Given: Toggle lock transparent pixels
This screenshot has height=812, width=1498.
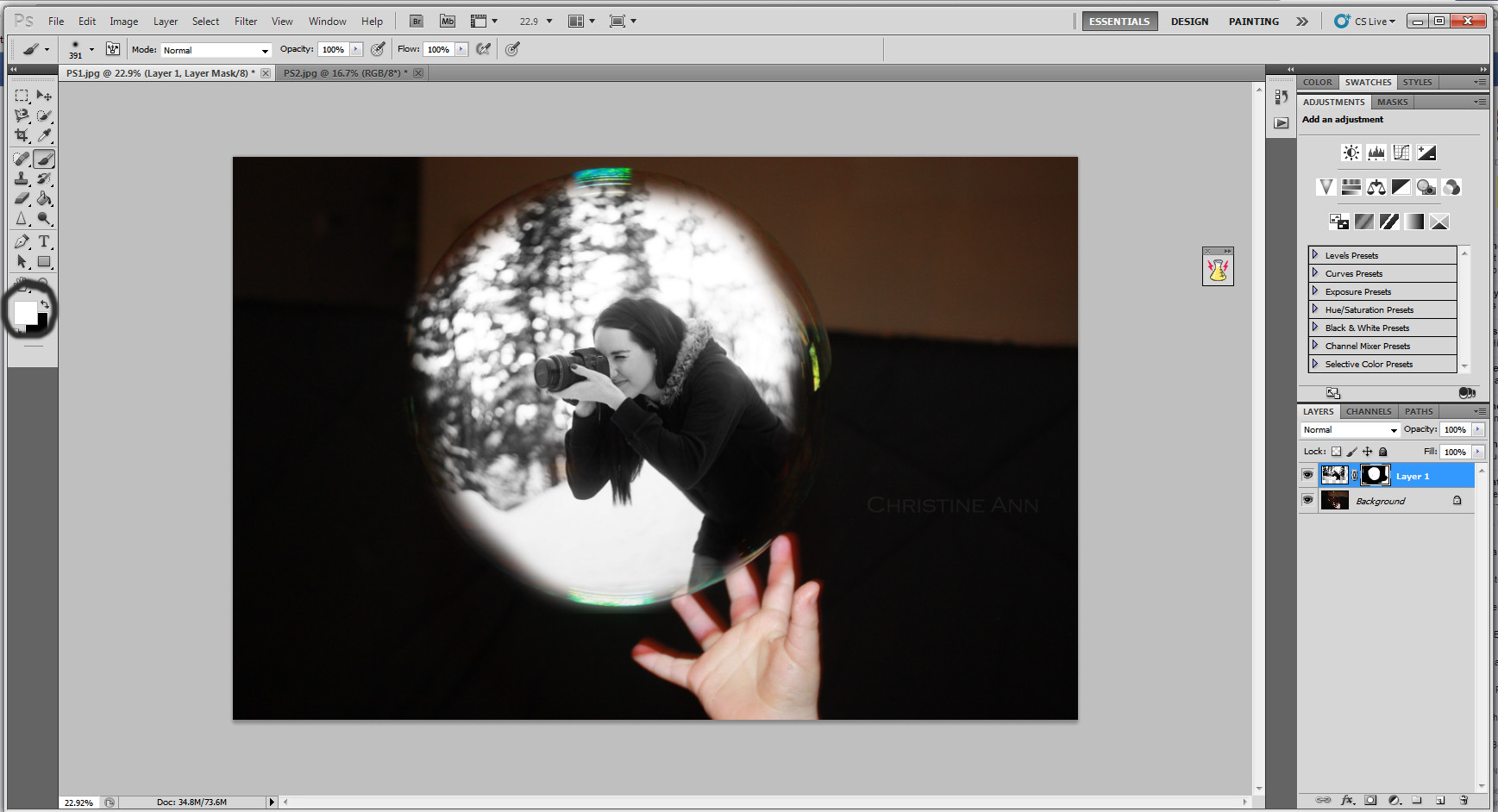Looking at the screenshot, I should pos(1336,451).
